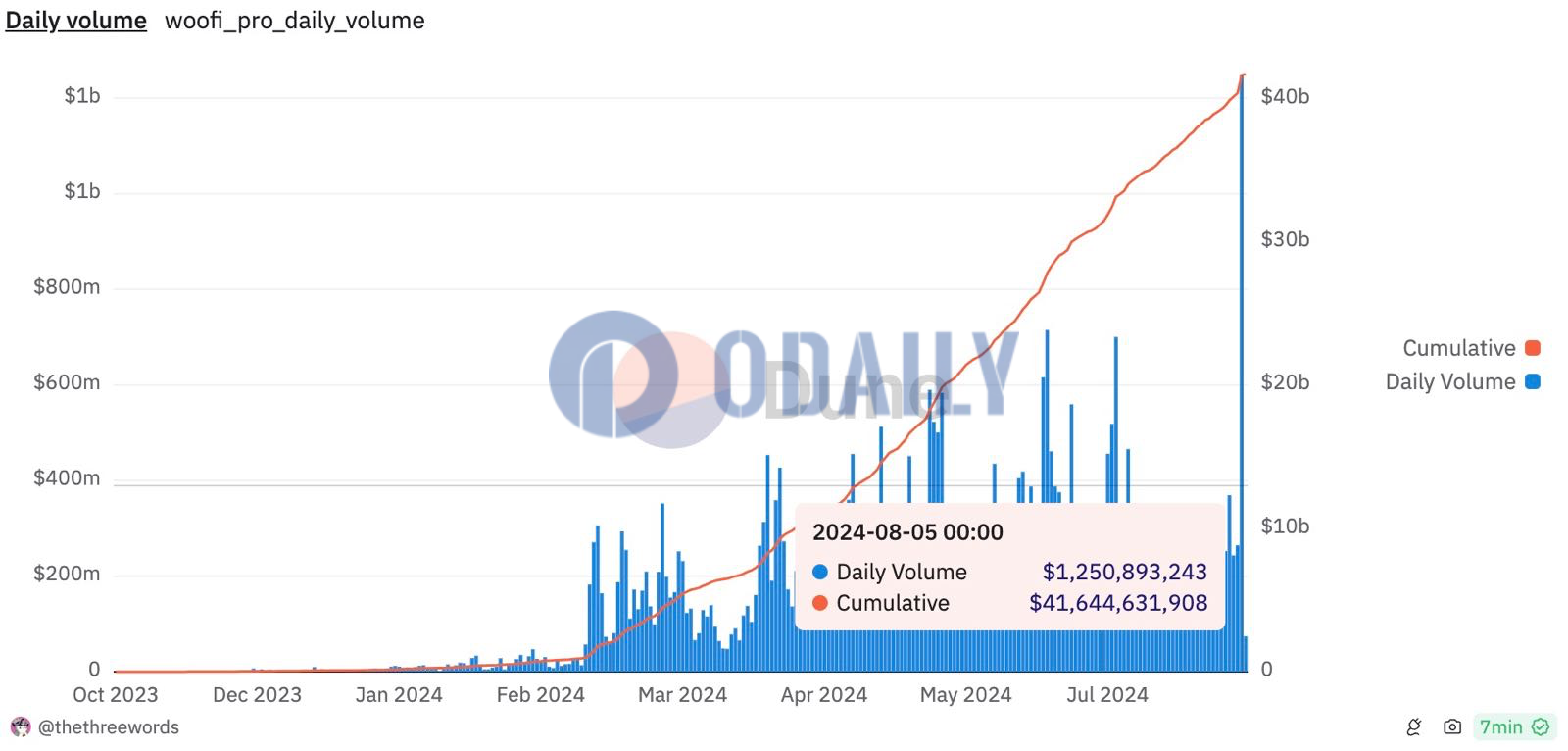This screenshot has width=1568, height=751.
Task: Click the author avatar icon
Action: pyautogui.click(x=20, y=727)
